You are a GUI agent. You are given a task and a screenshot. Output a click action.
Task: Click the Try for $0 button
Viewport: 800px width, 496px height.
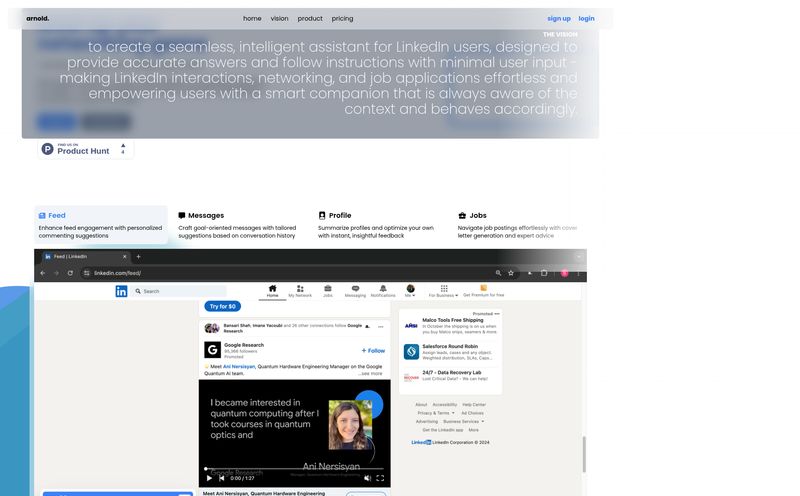point(222,306)
